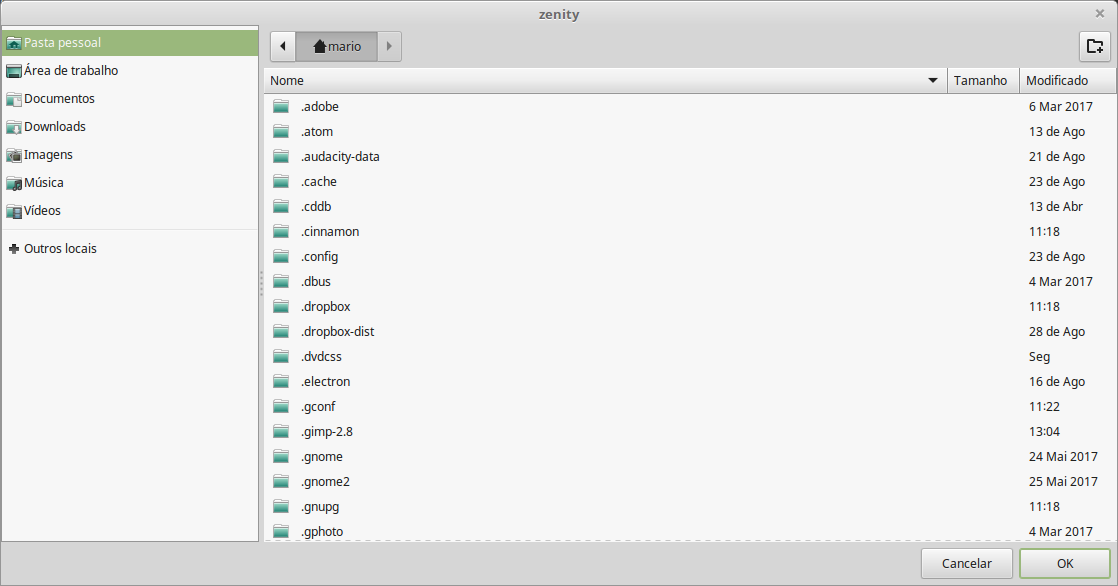Click the .dropbox folder icon
This screenshot has width=1118, height=586.
click(281, 307)
